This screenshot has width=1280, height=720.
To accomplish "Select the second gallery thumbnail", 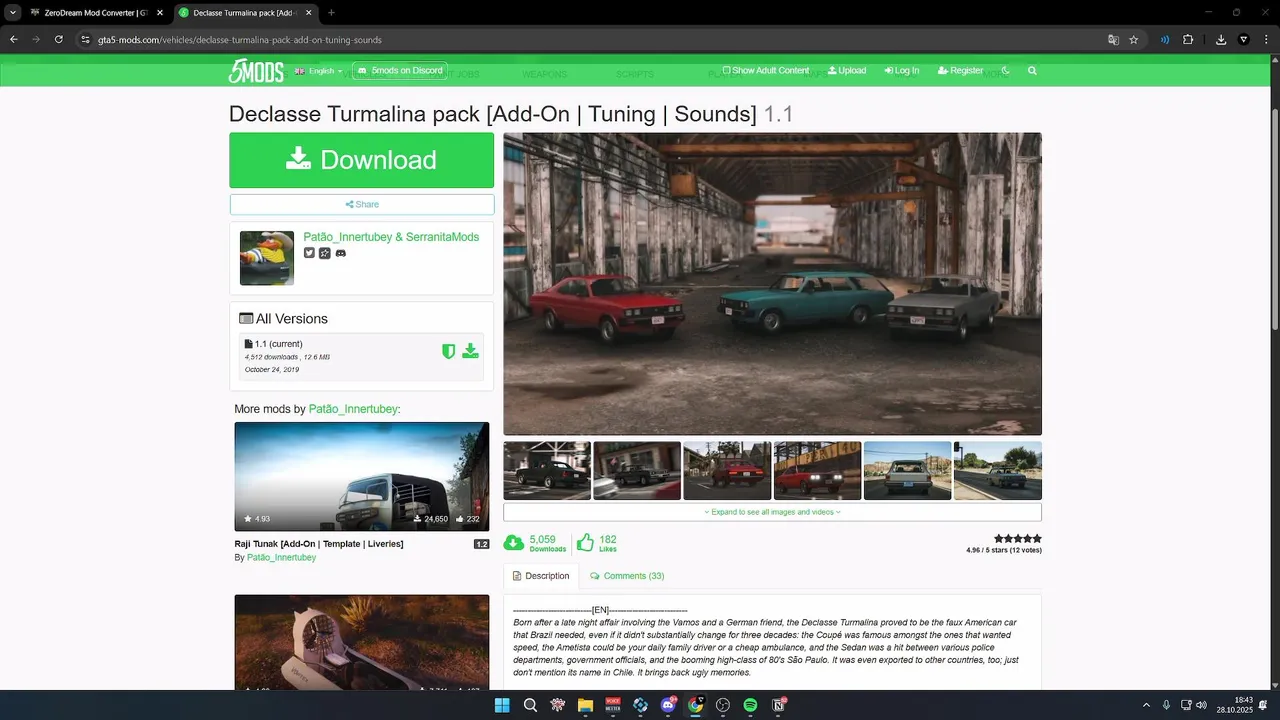I will coord(637,471).
